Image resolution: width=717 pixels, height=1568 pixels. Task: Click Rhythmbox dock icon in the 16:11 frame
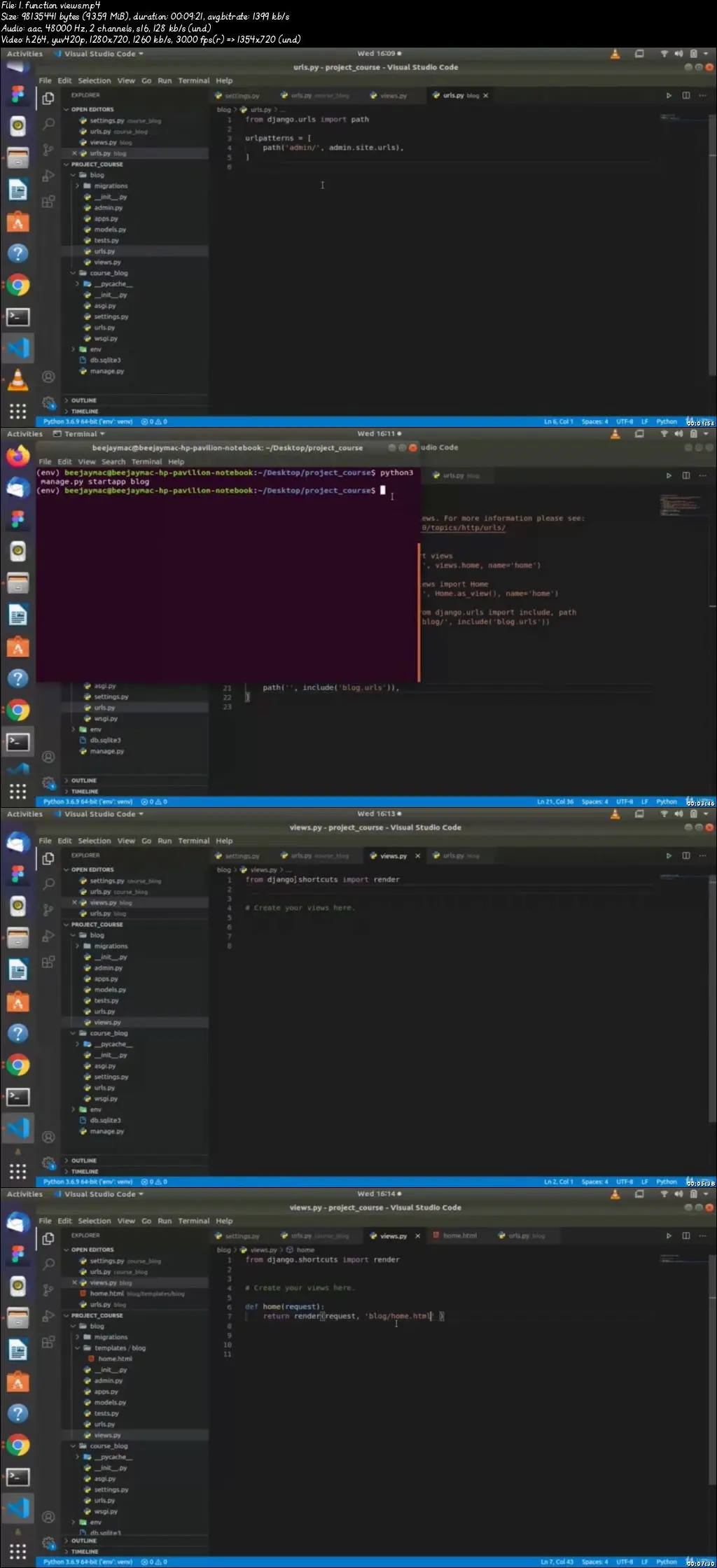pos(18,551)
